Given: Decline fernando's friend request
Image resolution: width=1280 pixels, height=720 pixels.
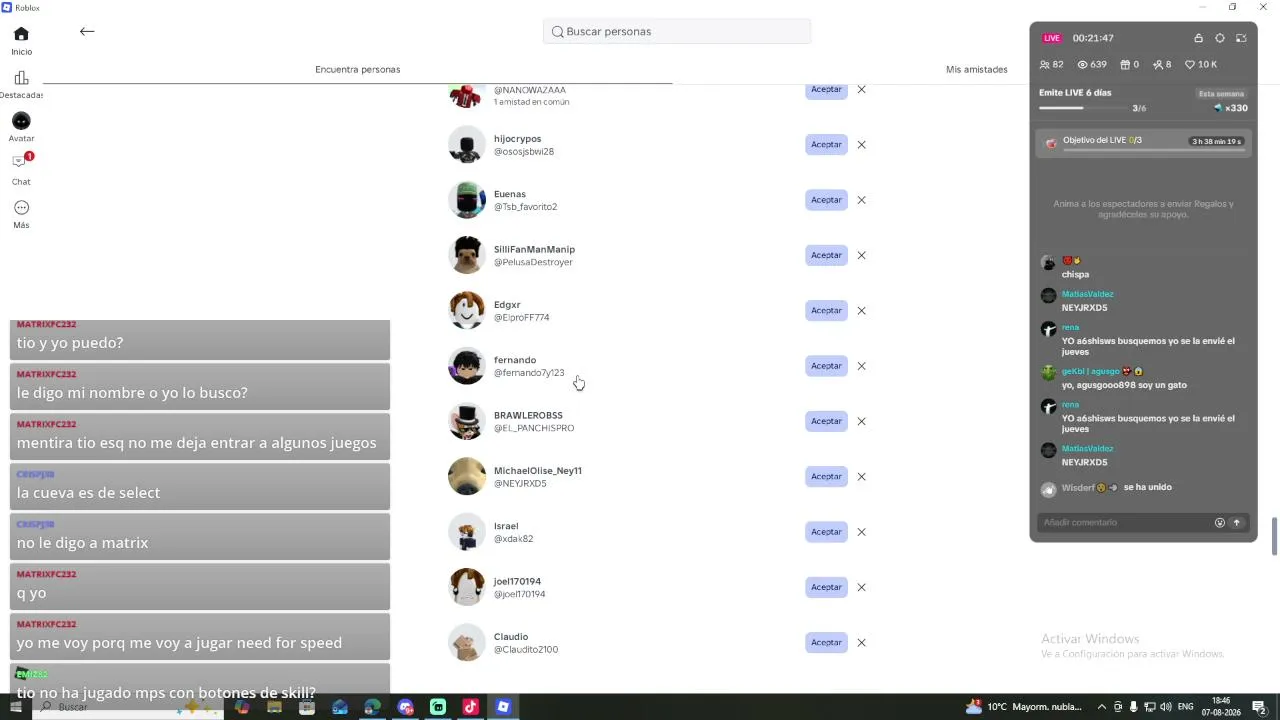Looking at the screenshot, I should pyautogui.click(x=861, y=366).
